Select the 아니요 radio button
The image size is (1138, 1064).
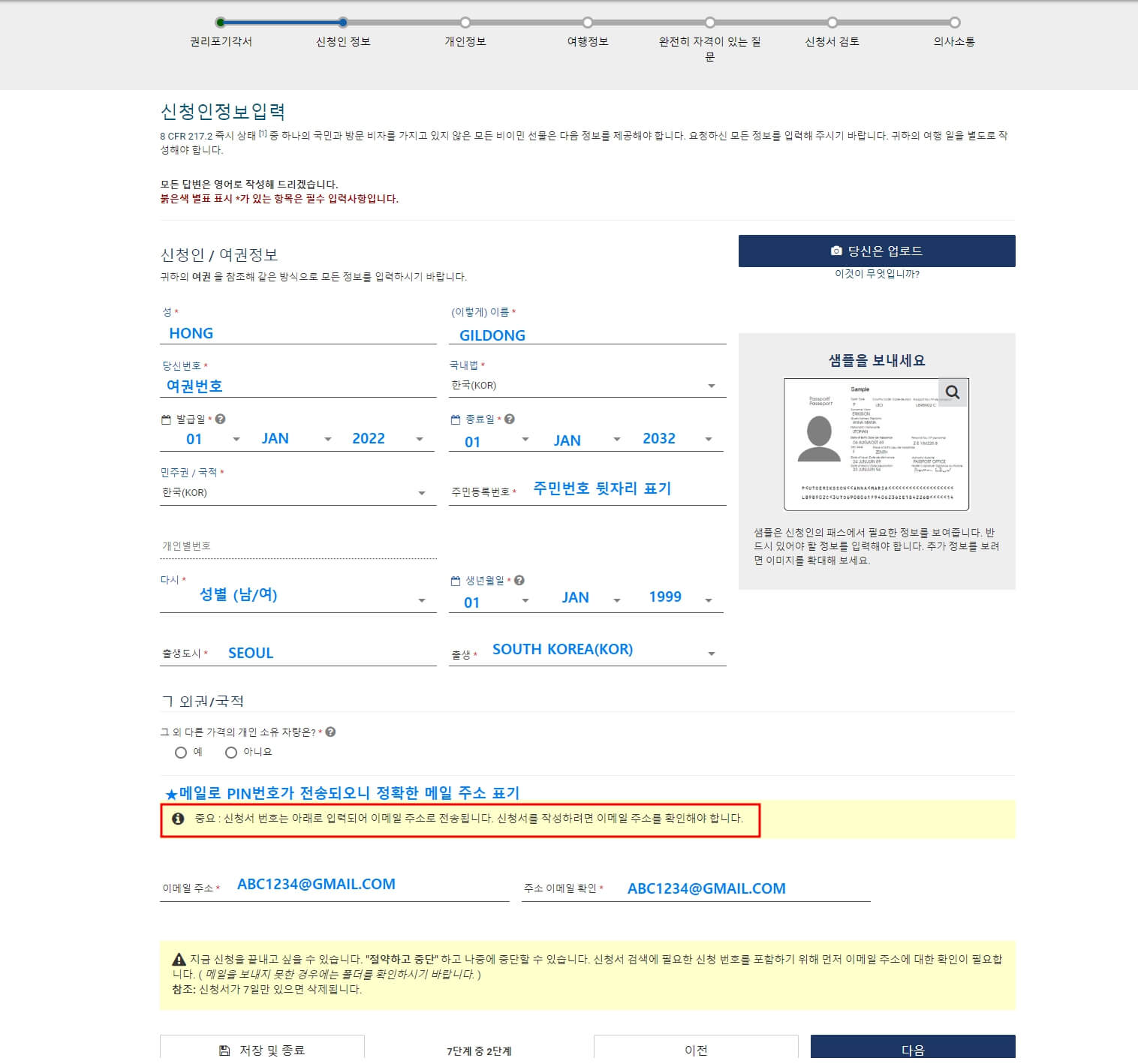pos(230,752)
